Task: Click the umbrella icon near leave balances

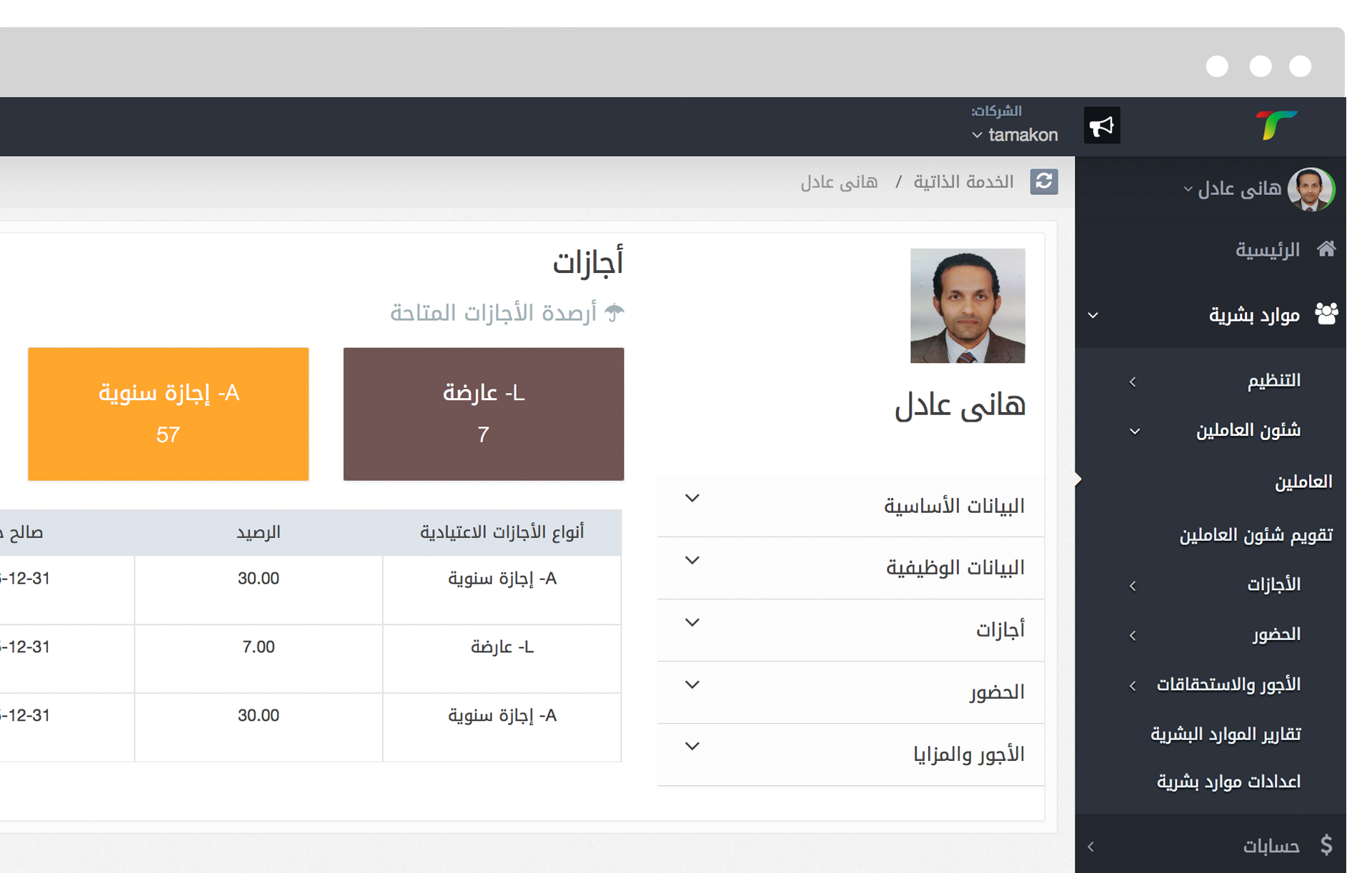Action: 615,312
